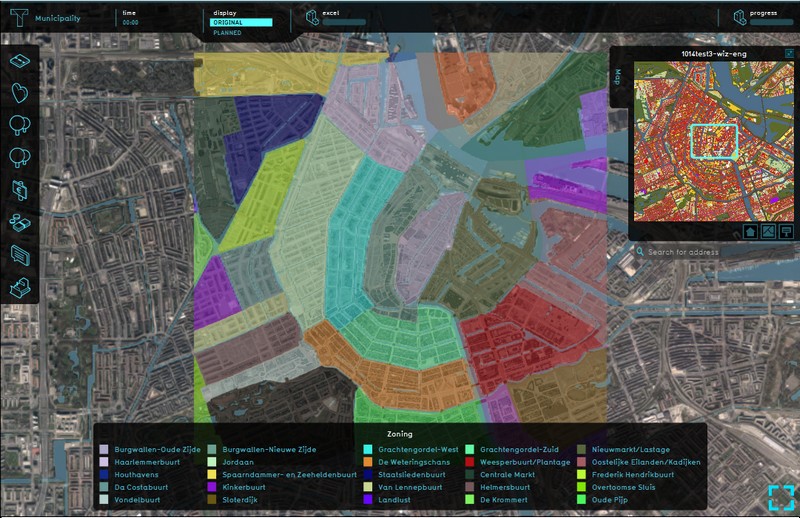Click the Jordaan legend entry
The height and width of the screenshot is (518, 800).
click(x=236, y=462)
